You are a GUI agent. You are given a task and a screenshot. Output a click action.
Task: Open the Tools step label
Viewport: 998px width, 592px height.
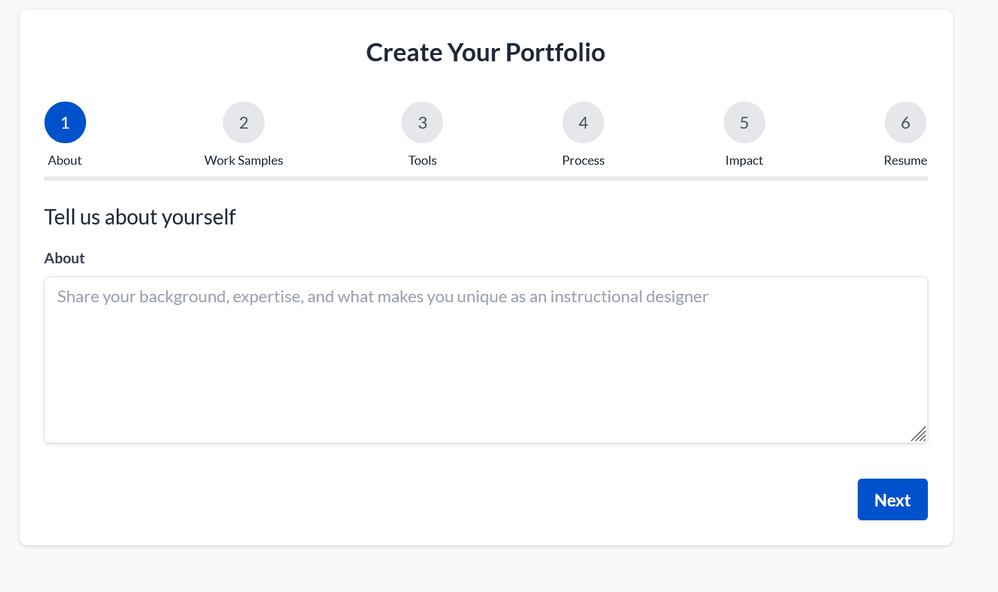422,160
